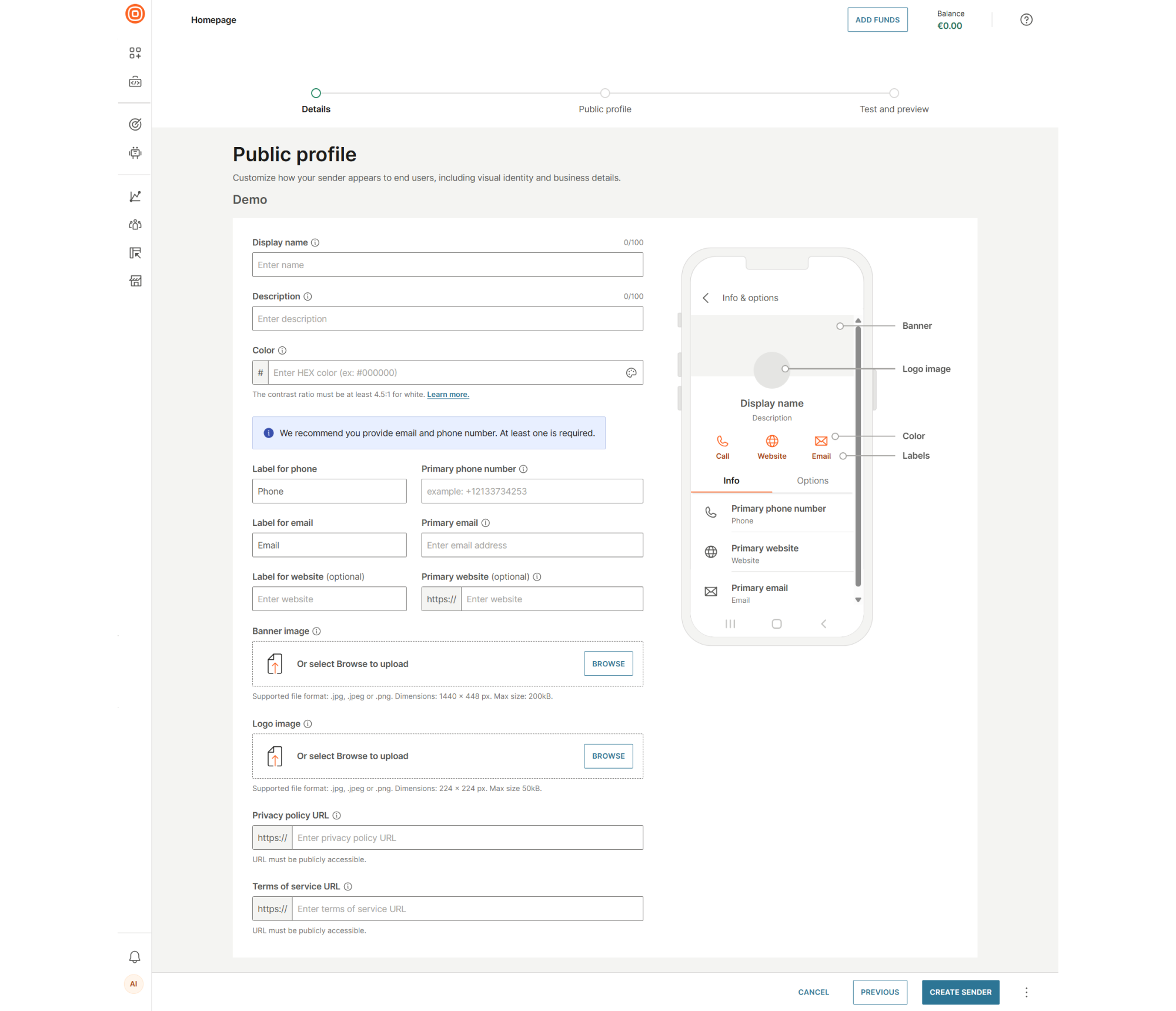Screen dimensions: 1176x1011
Task: Open the Analytics chart icon in the sidebar
Action: click(135, 196)
